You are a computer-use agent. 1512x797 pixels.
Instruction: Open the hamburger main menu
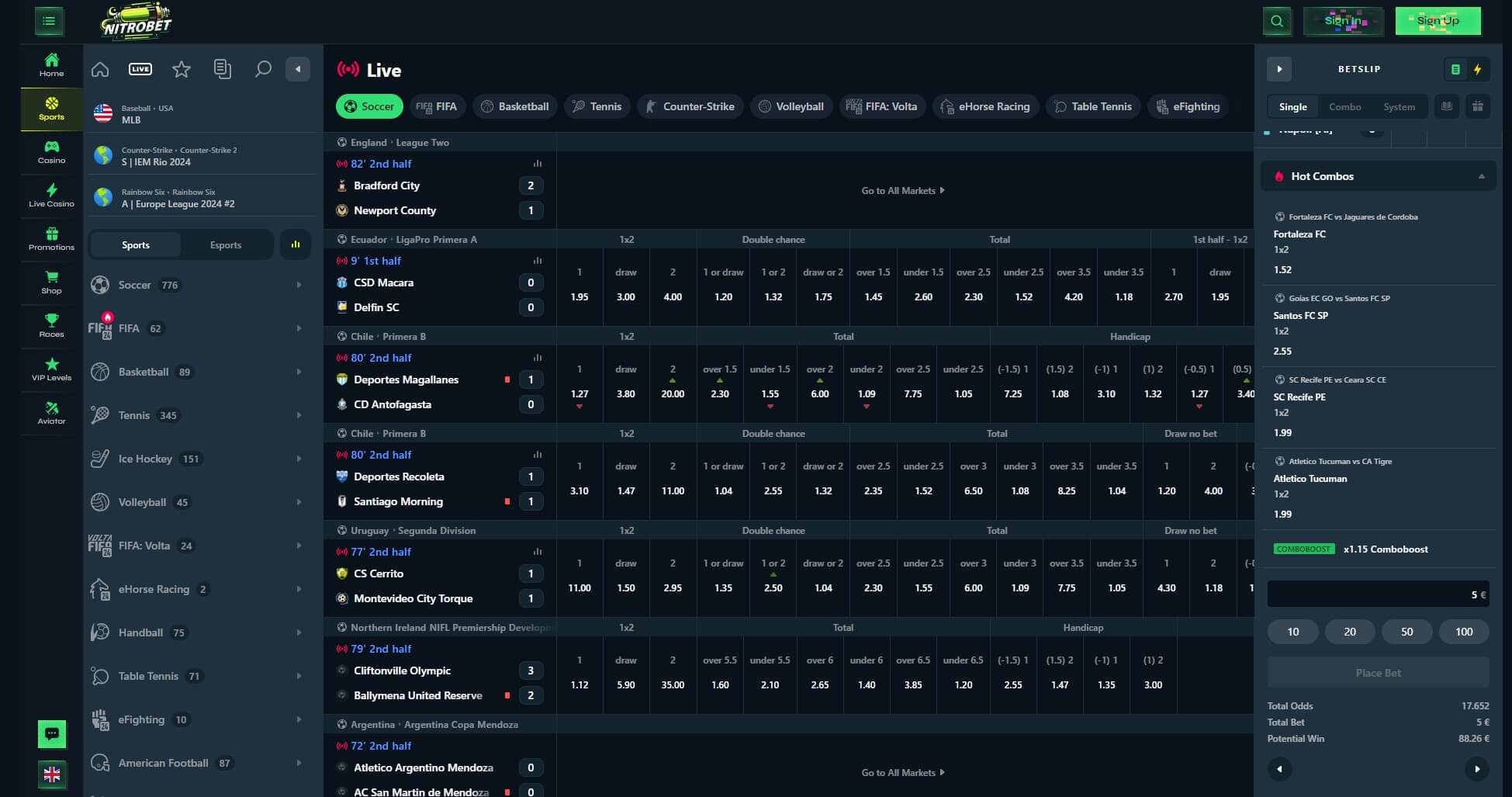(x=49, y=21)
